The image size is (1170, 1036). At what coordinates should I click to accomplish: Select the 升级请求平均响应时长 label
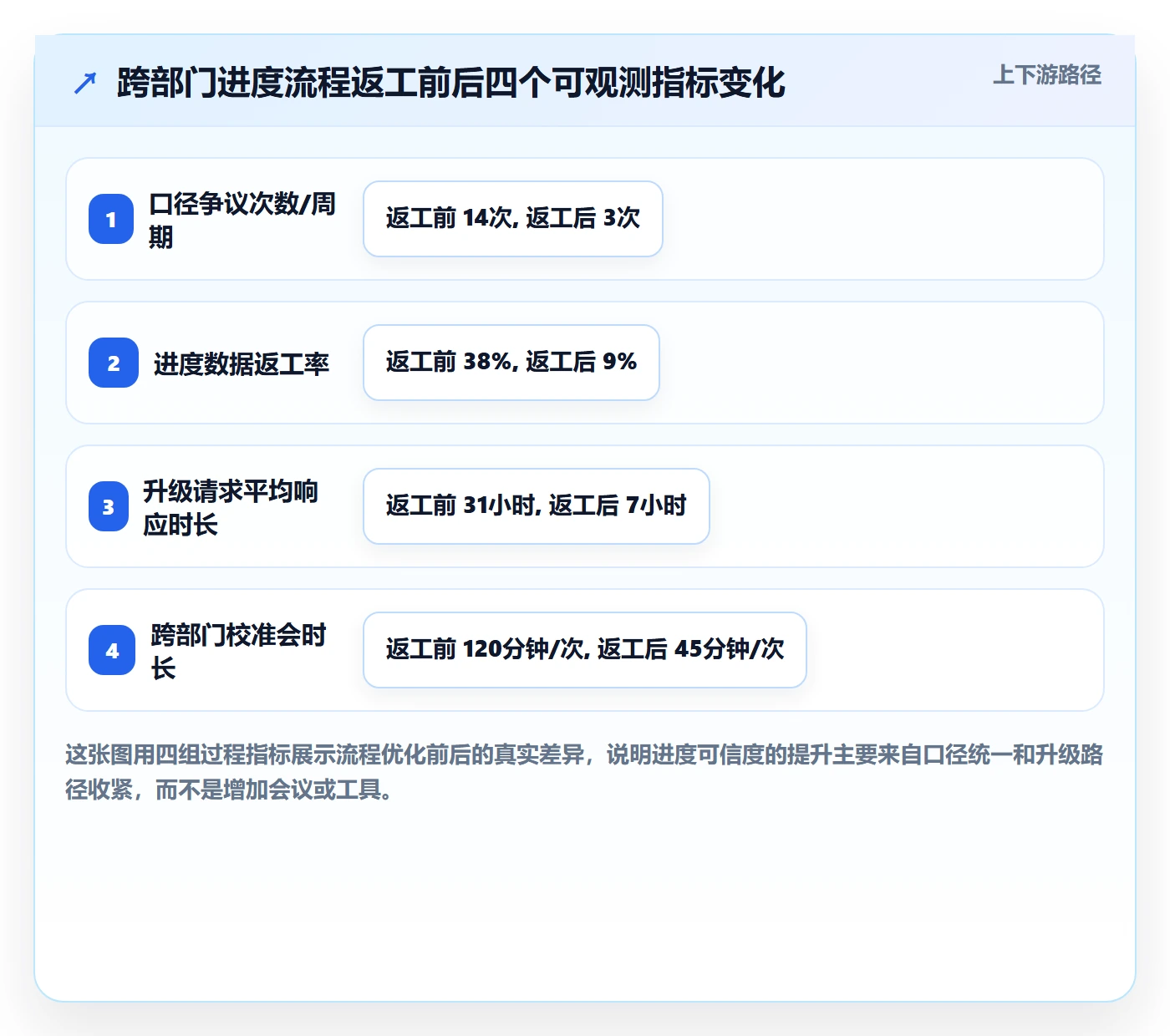pyautogui.click(x=231, y=507)
